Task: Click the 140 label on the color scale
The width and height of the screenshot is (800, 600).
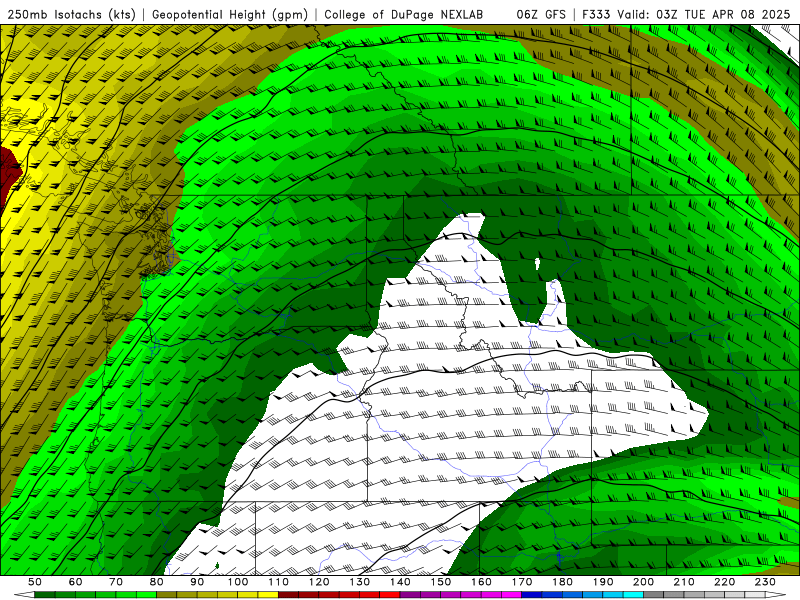Action: pos(400,582)
